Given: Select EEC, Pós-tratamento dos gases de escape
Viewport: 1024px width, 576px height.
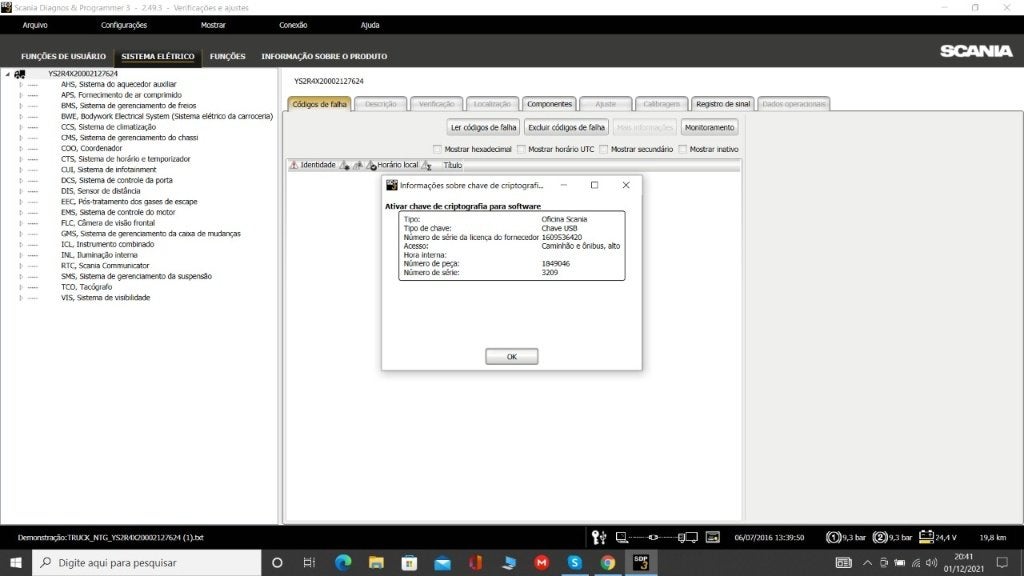Looking at the screenshot, I should point(129,202).
